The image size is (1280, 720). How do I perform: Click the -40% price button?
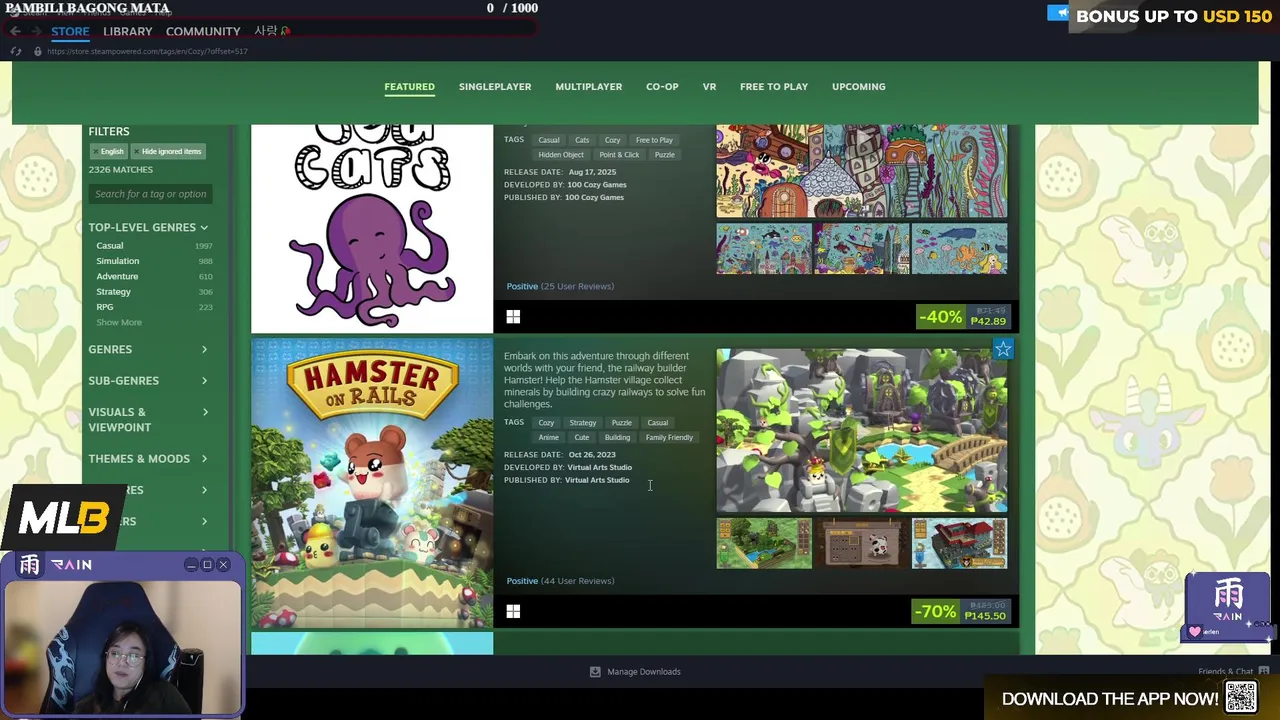964,317
